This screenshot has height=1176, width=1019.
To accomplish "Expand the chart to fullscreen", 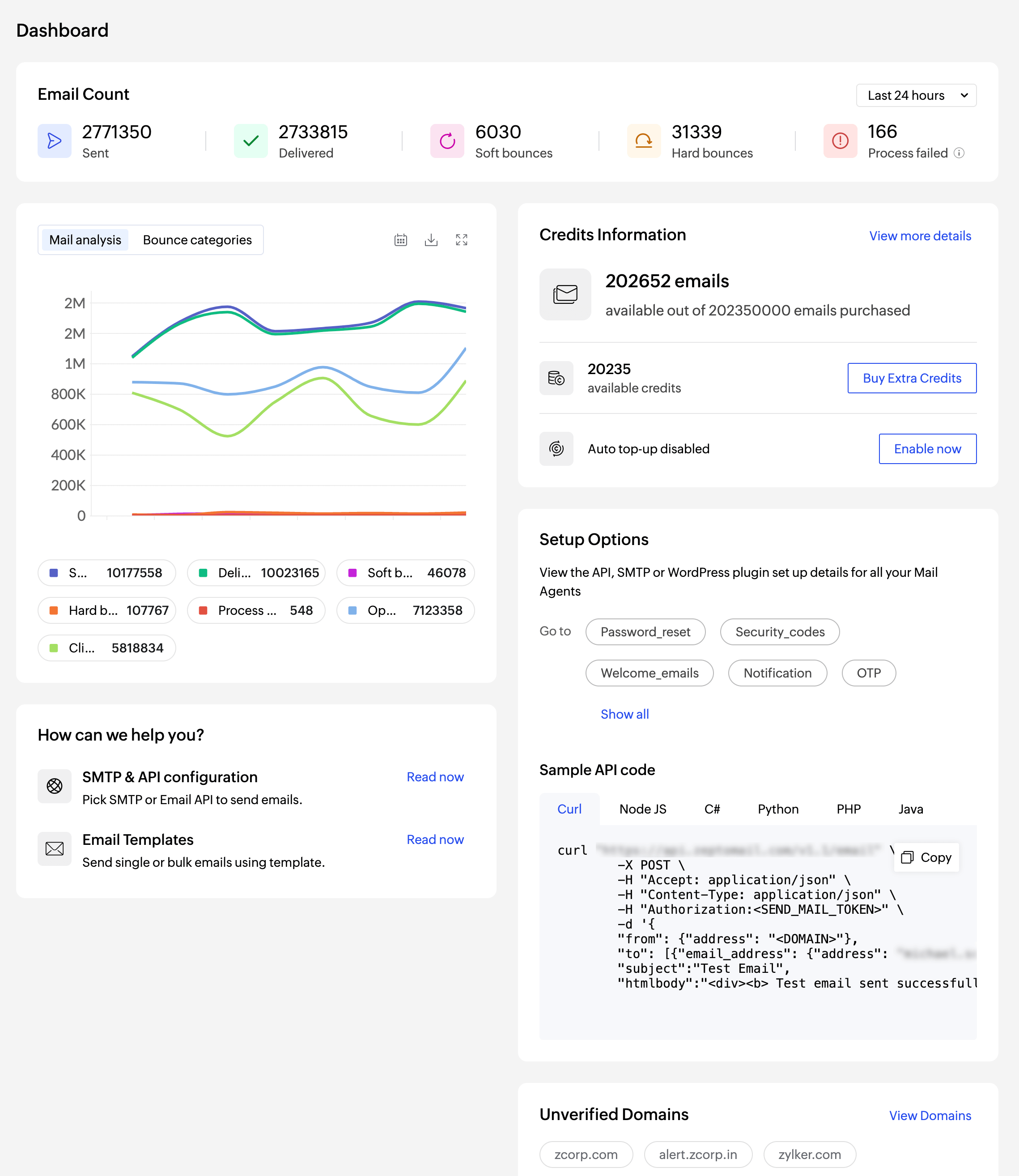I will (x=461, y=240).
